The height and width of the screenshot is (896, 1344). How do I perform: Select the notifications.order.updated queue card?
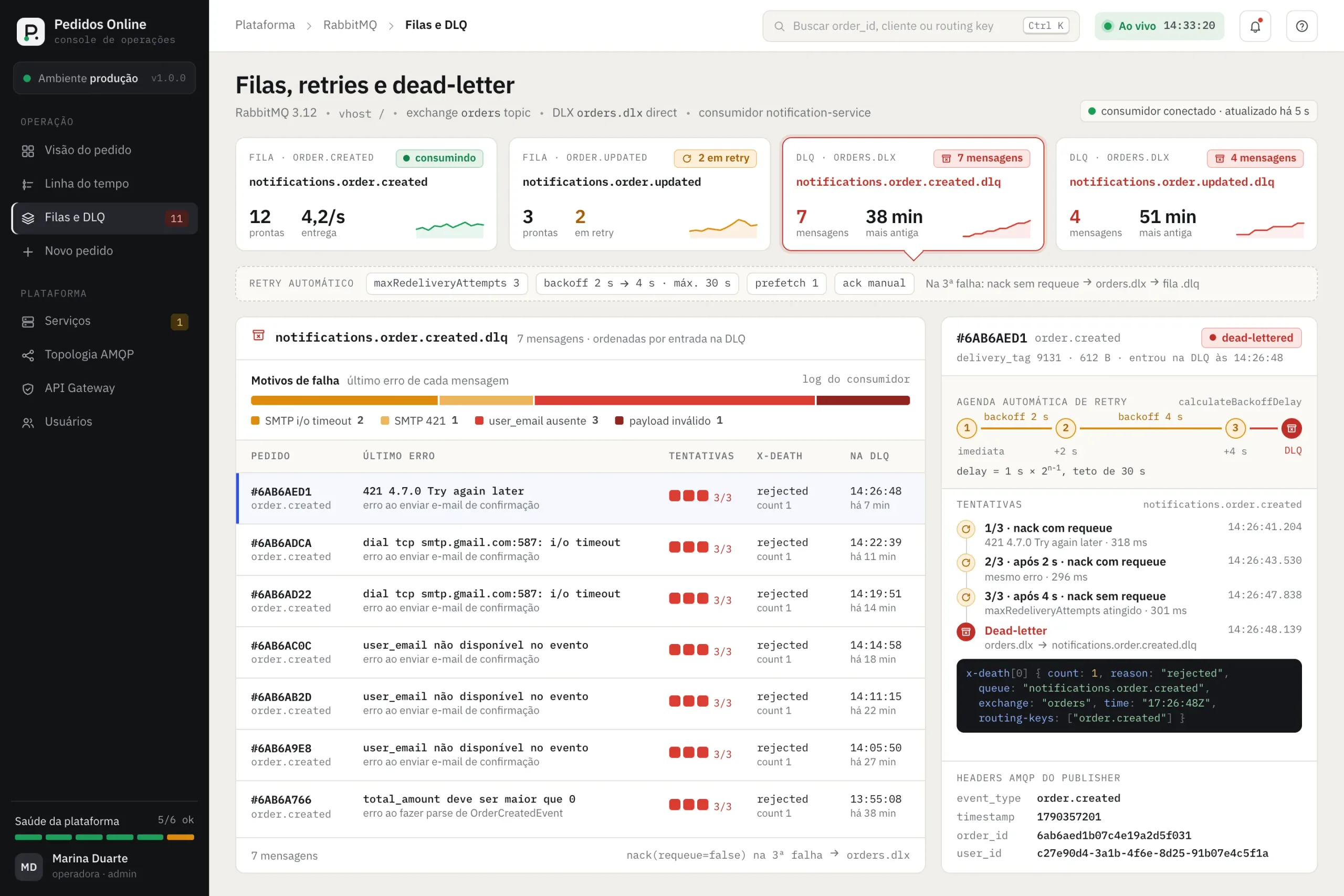point(639,194)
